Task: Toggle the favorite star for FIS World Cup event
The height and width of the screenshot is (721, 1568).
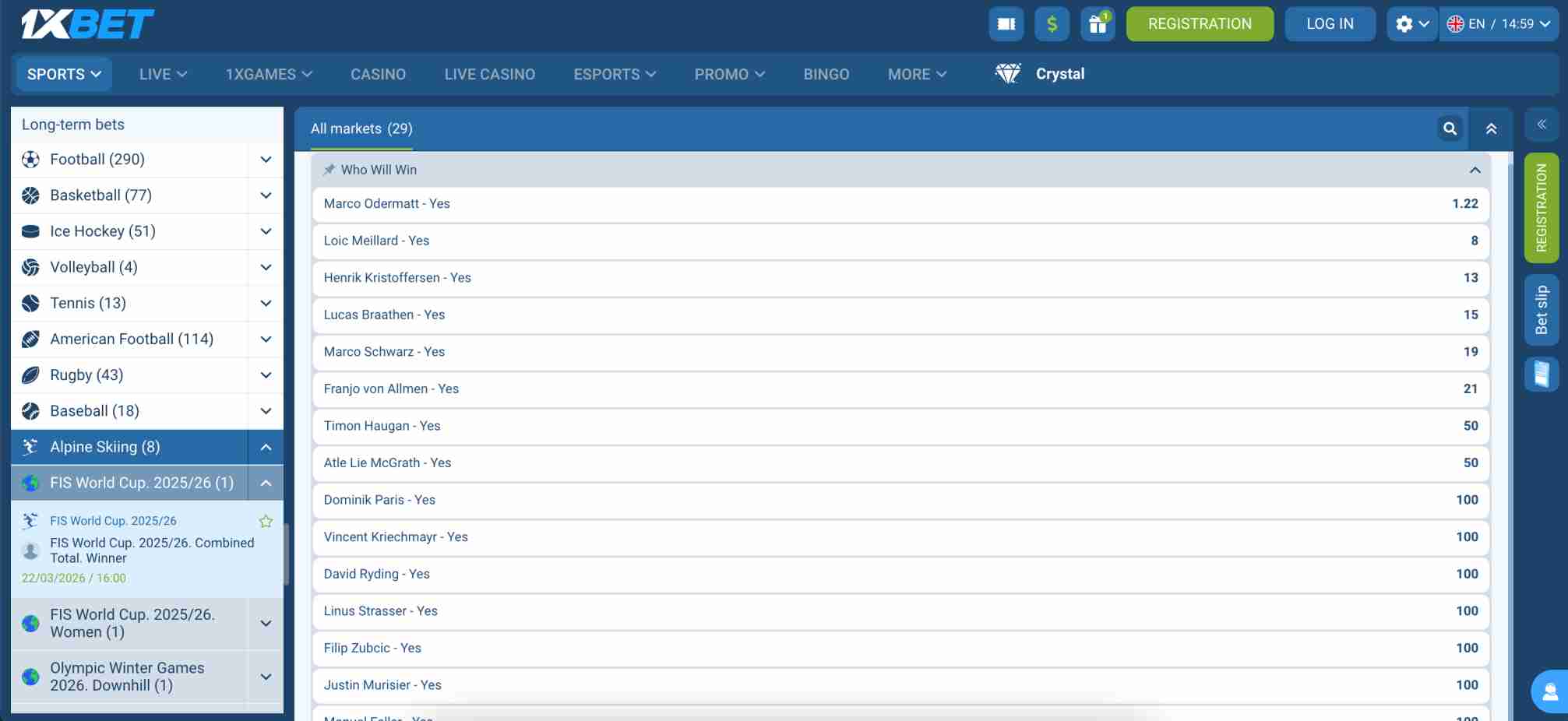Action: (x=266, y=521)
